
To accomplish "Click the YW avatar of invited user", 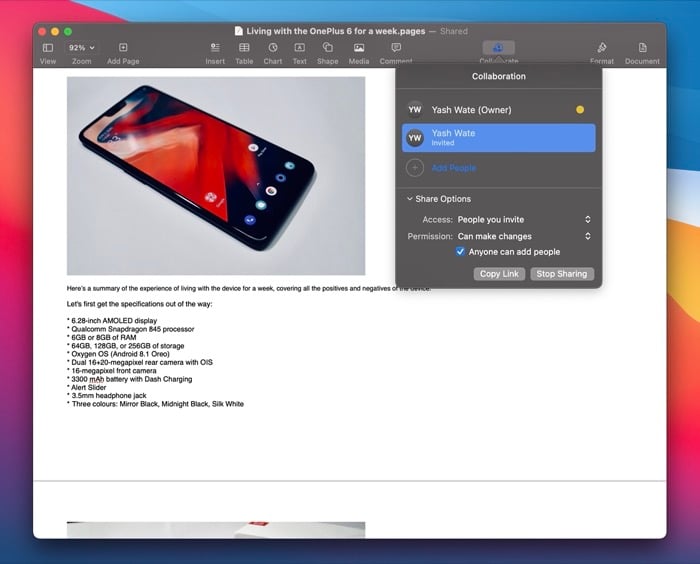I will point(415,138).
